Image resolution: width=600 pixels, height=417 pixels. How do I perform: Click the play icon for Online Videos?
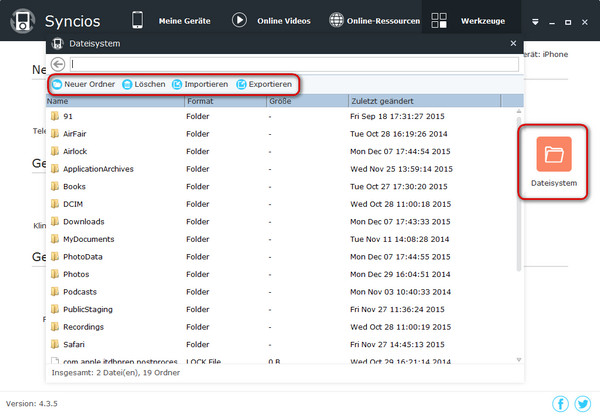(239, 20)
